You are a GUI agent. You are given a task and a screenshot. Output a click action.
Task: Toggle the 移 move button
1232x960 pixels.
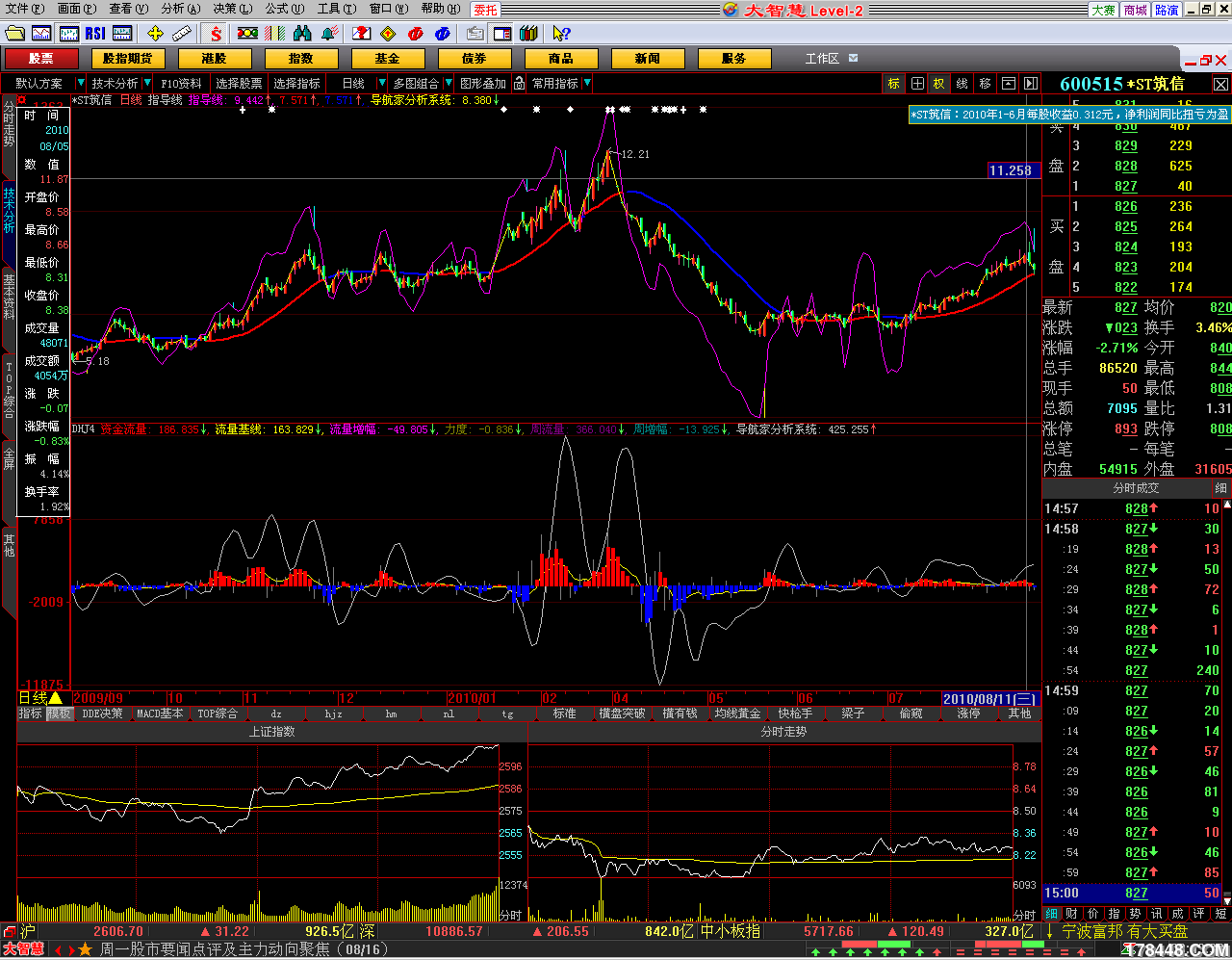[x=985, y=84]
